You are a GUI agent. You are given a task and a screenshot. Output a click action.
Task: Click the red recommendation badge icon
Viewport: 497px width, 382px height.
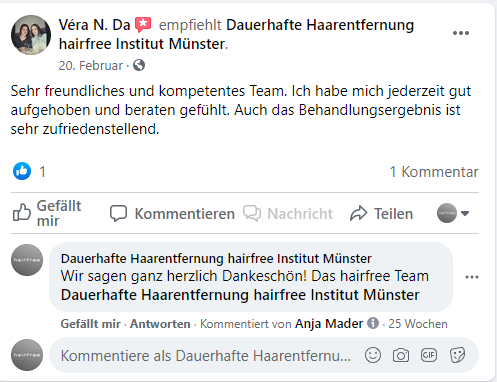coord(143,25)
